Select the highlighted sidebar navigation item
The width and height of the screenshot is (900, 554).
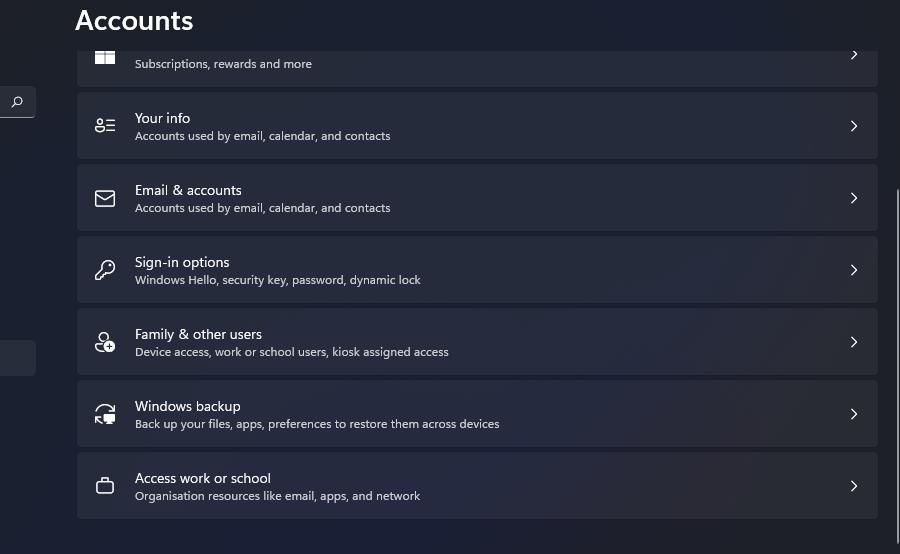point(17,358)
